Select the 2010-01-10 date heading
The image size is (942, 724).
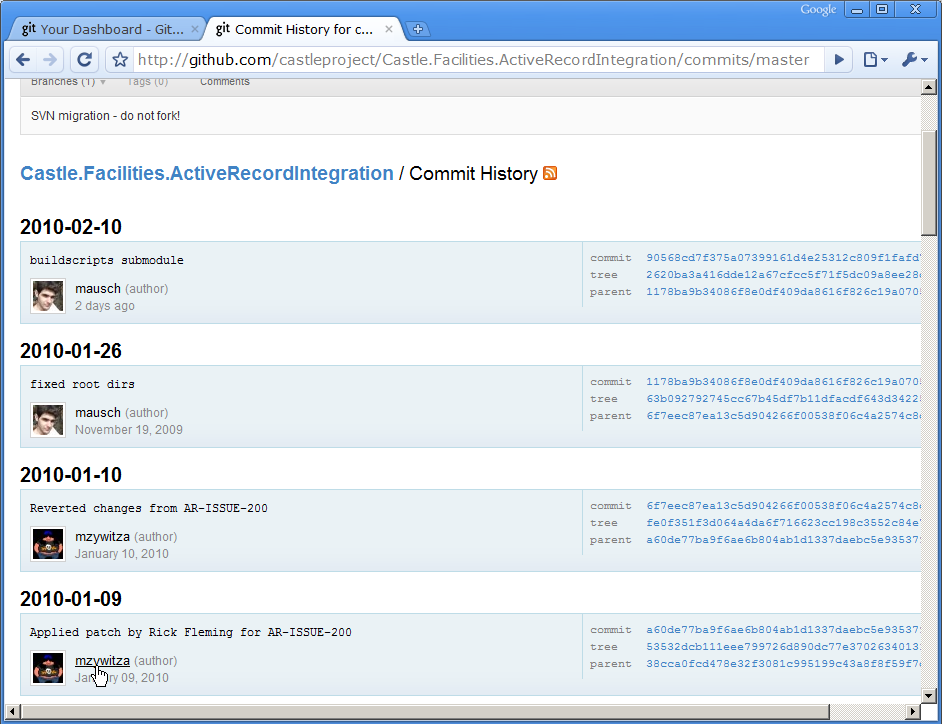pos(71,475)
